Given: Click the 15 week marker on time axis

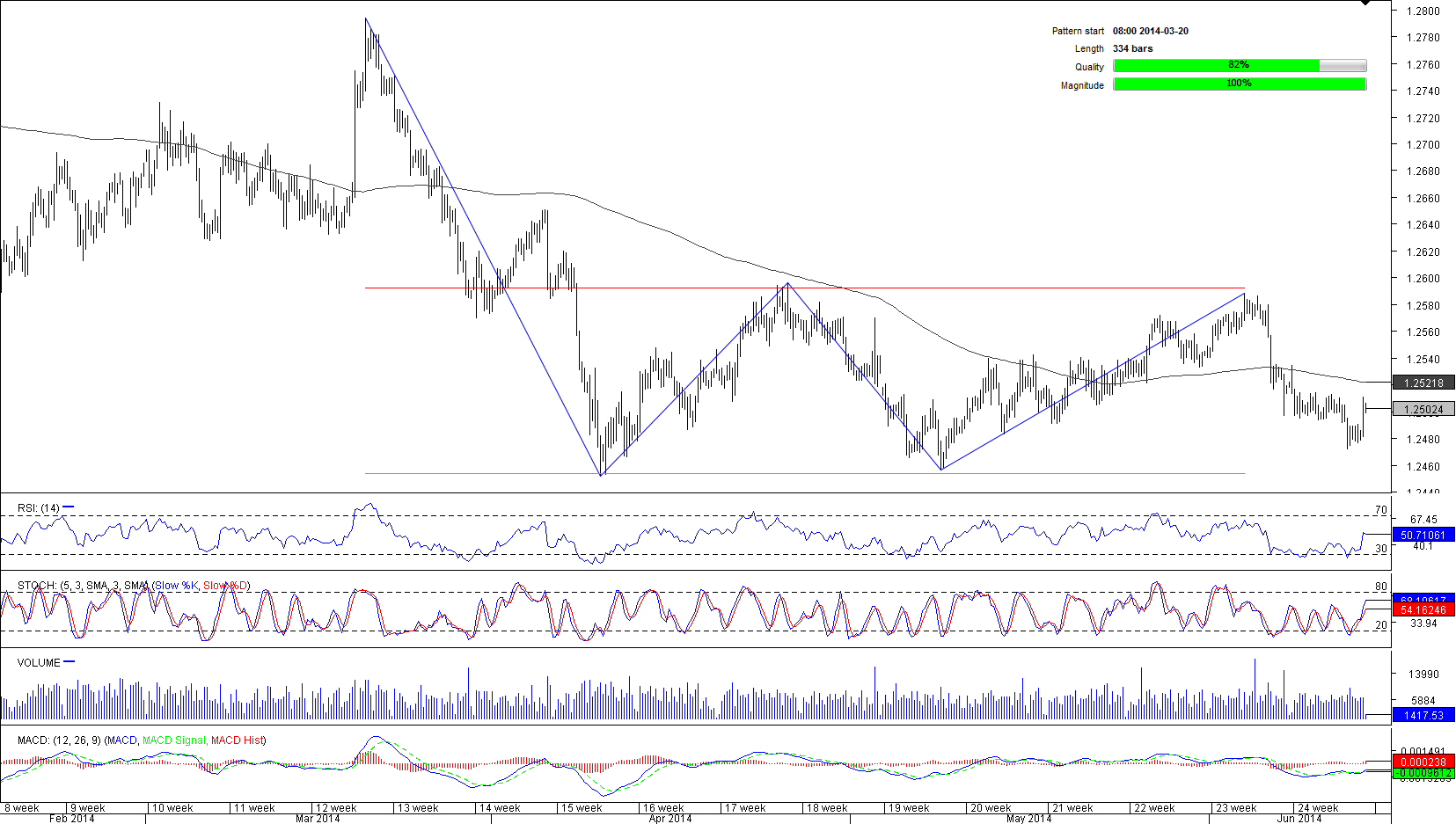Looking at the screenshot, I should [x=582, y=807].
